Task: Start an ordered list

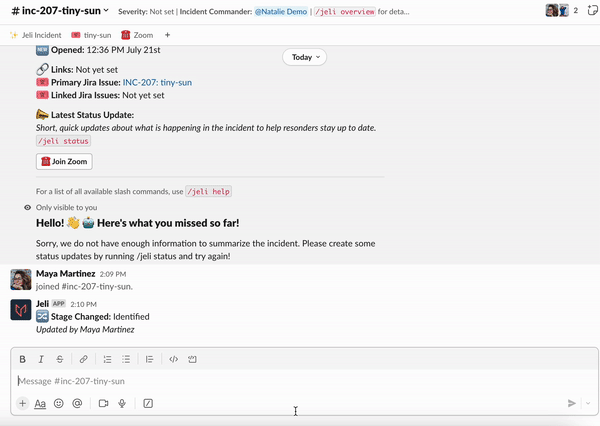Action: pyautogui.click(x=108, y=359)
